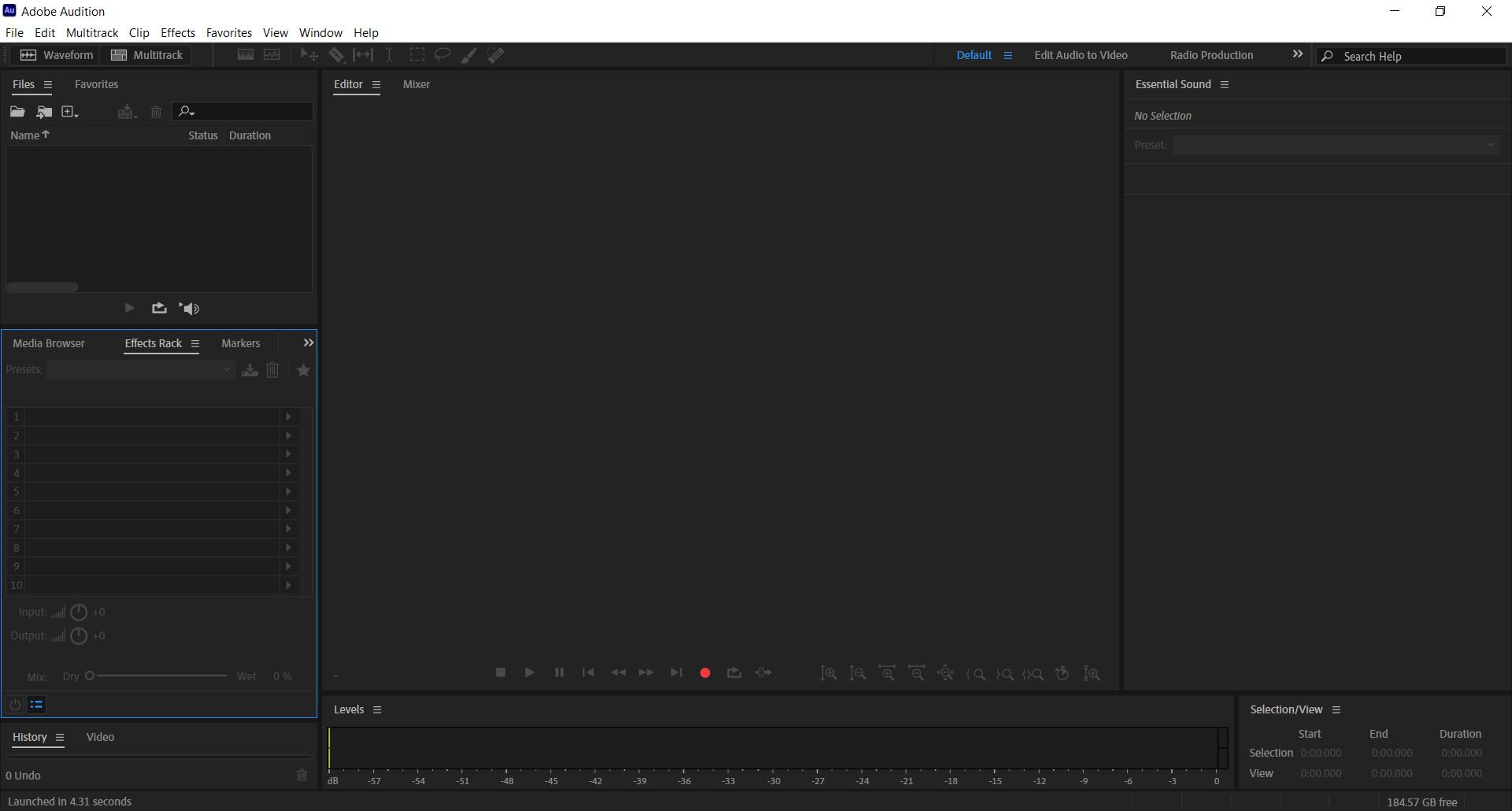Image resolution: width=1512 pixels, height=811 pixels.
Task: Activate the Marquee Selection tool
Action: (417, 54)
